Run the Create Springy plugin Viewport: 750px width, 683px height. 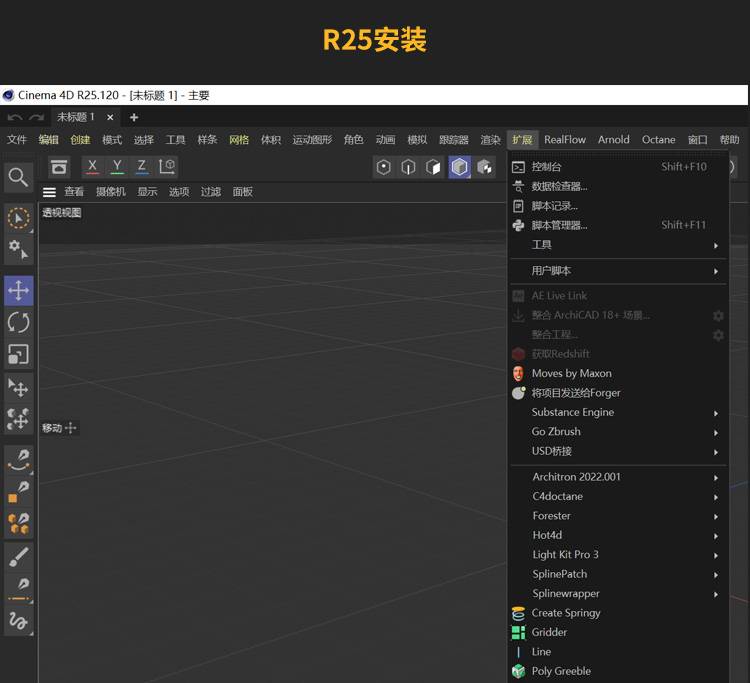(618, 613)
